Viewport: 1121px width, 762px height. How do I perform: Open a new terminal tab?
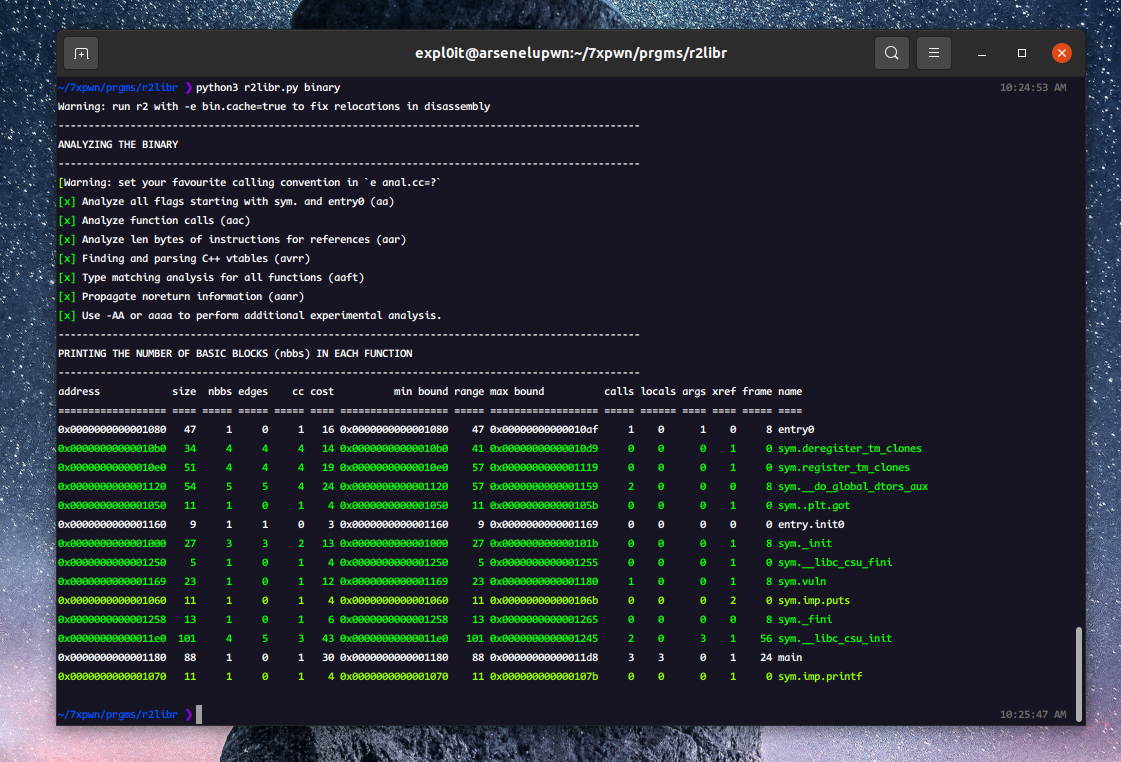pos(81,53)
